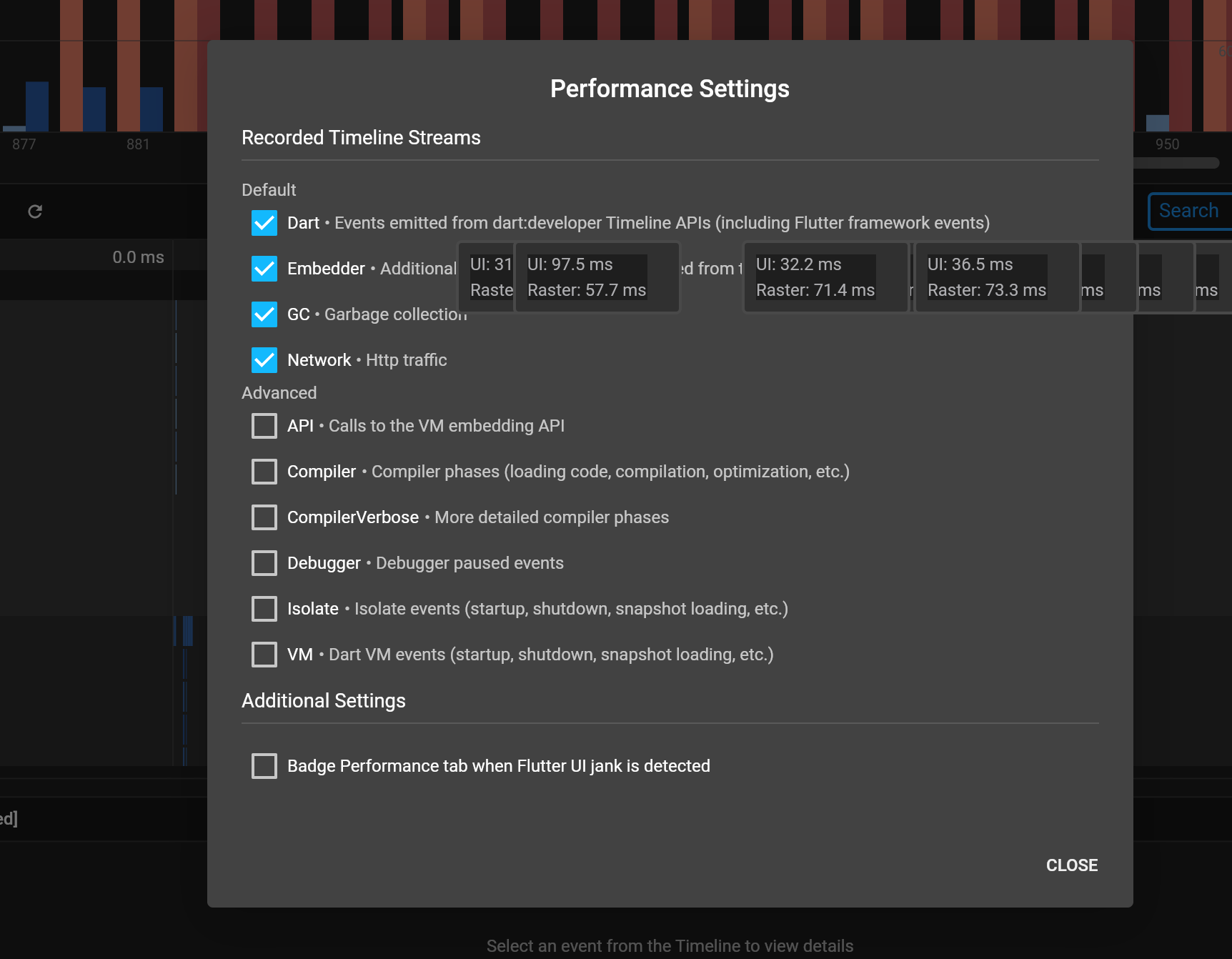Viewport: 1232px width, 959px height.
Task: Click the Search button
Action: 1188,211
